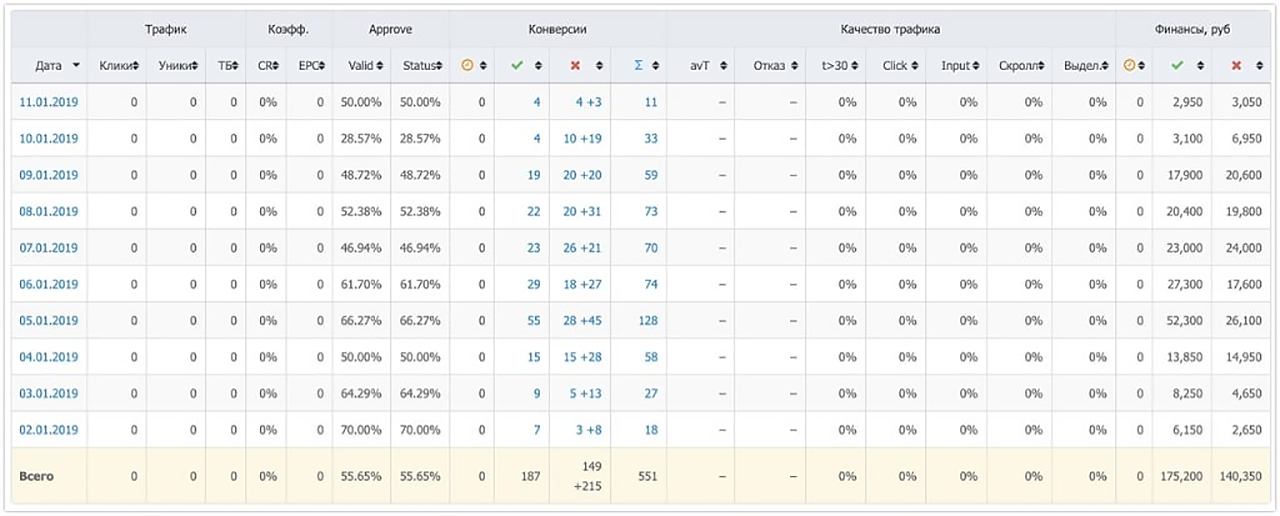Image resolution: width=1280 pixels, height=516 pixels.
Task: Open the 02.01.2019 date link
Action: click(x=48, y=430)
